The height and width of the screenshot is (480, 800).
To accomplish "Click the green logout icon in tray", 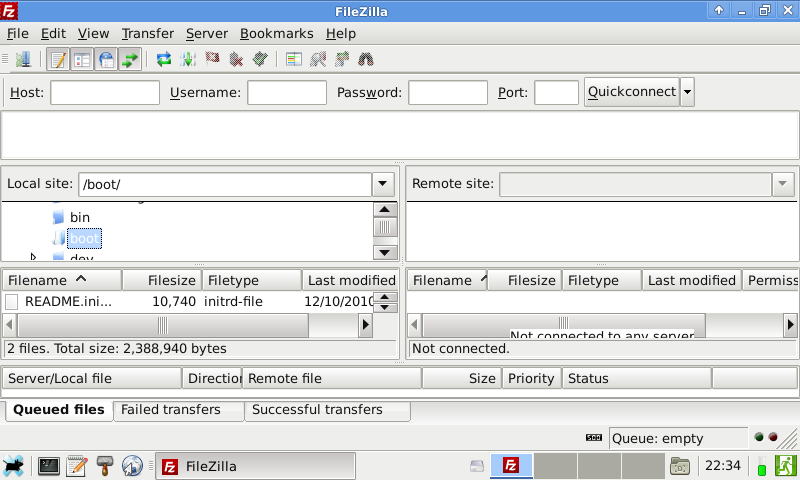I will tap(785, 465).
